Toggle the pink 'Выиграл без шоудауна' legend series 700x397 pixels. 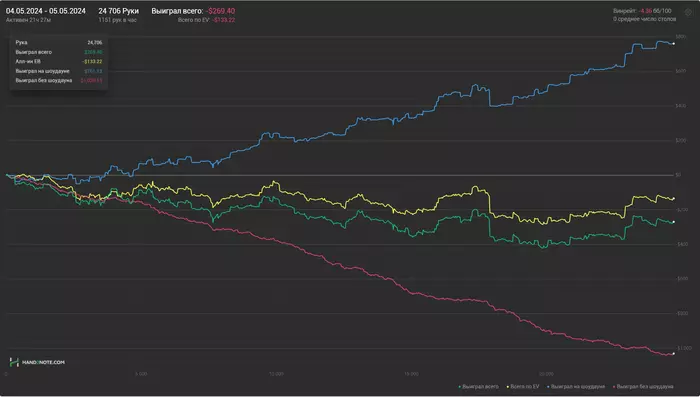643,387
